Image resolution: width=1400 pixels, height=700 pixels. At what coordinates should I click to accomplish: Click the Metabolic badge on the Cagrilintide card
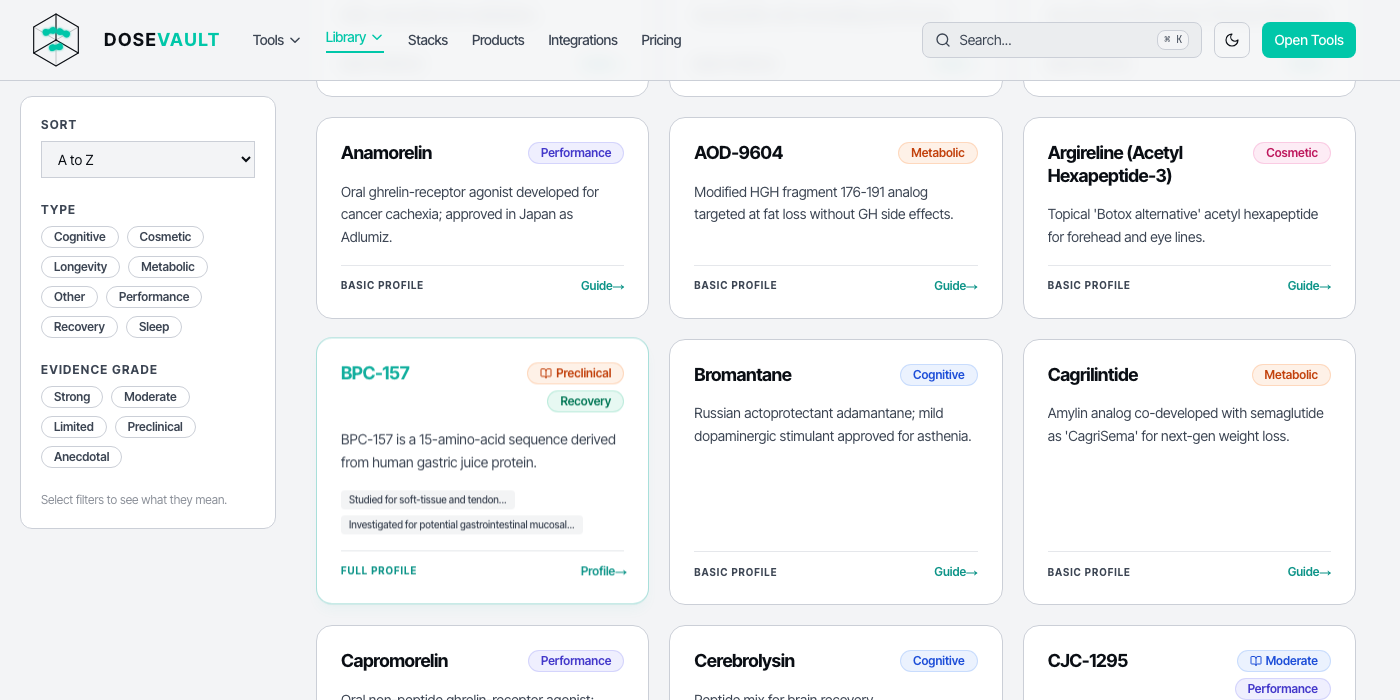1291,375
